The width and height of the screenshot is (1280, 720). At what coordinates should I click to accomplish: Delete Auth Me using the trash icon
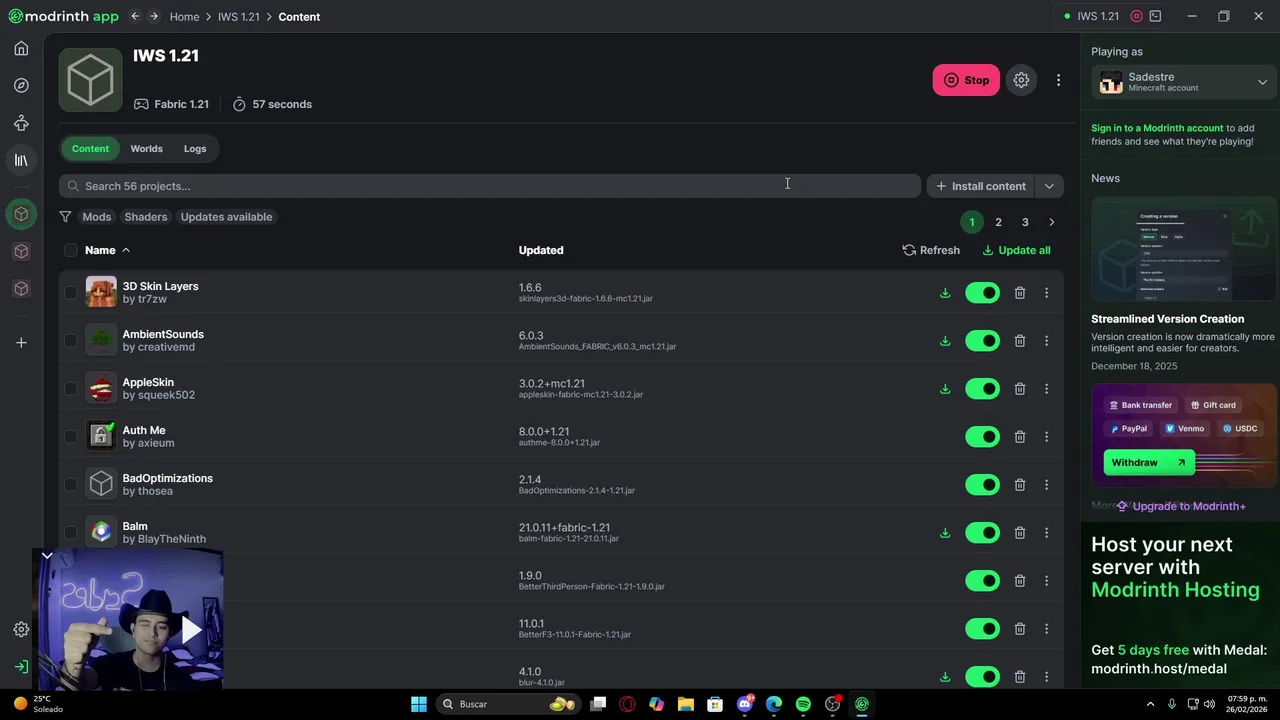[1020, 437]
